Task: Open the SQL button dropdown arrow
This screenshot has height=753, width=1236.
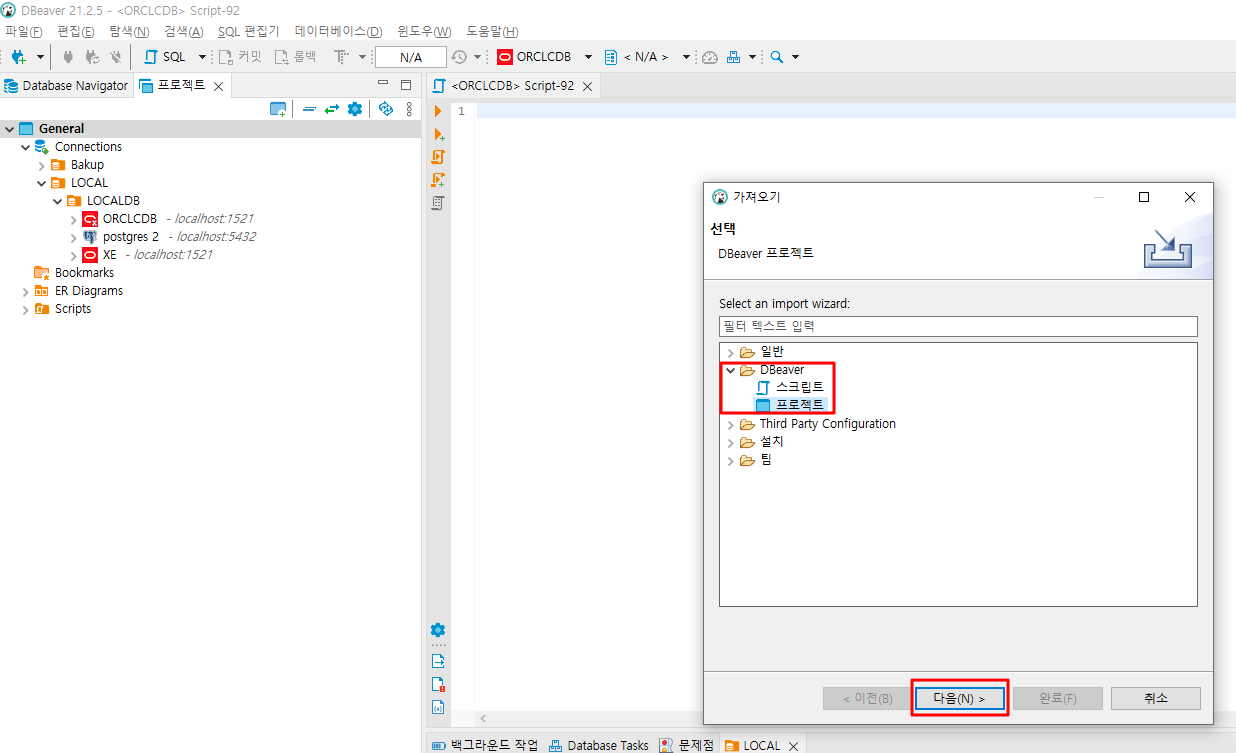Action: 202,57
